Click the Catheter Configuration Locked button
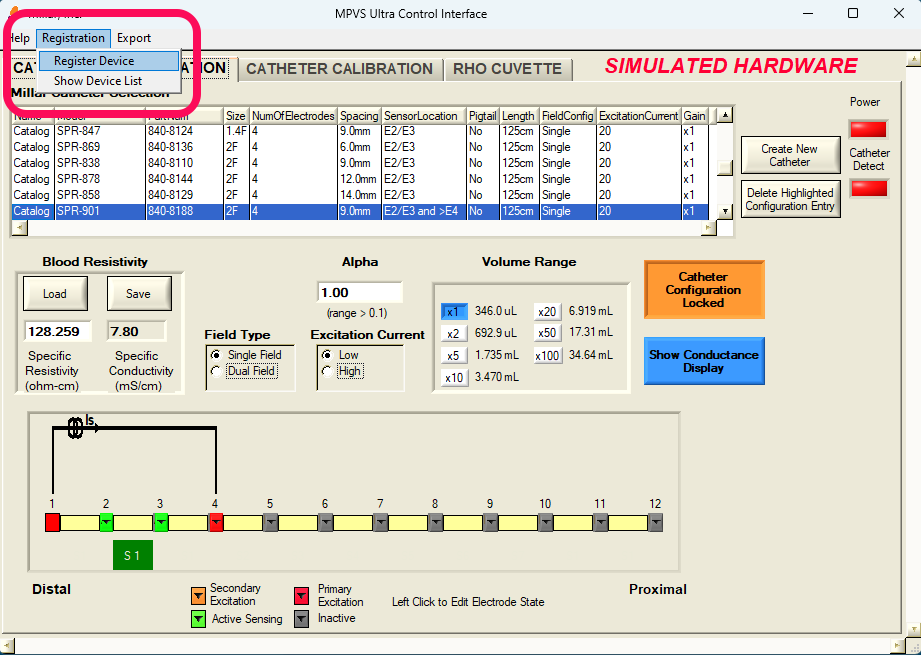The image size is (921, 656). 704,290
